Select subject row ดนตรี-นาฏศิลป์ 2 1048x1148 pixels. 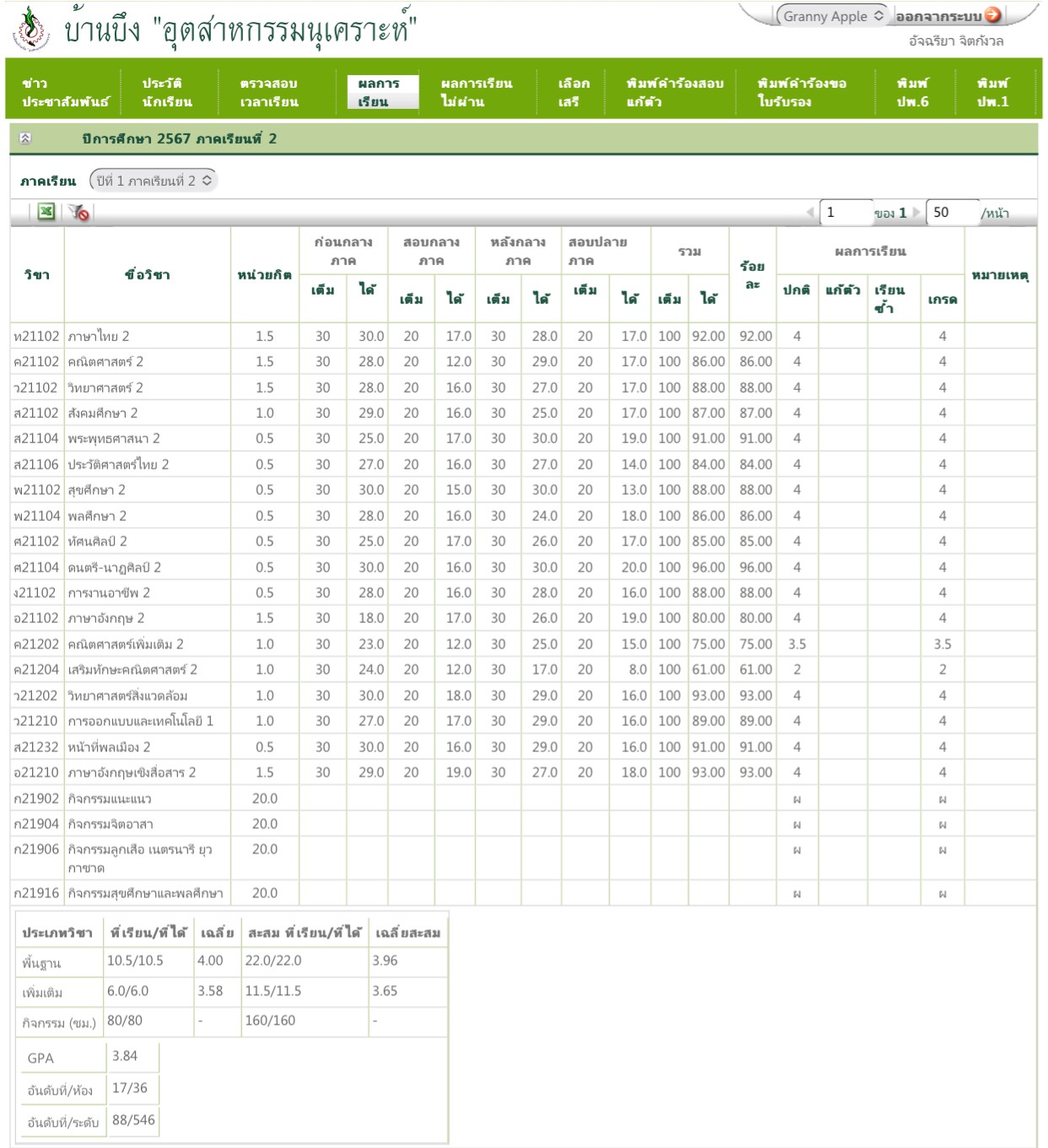[x=523, y=567]
